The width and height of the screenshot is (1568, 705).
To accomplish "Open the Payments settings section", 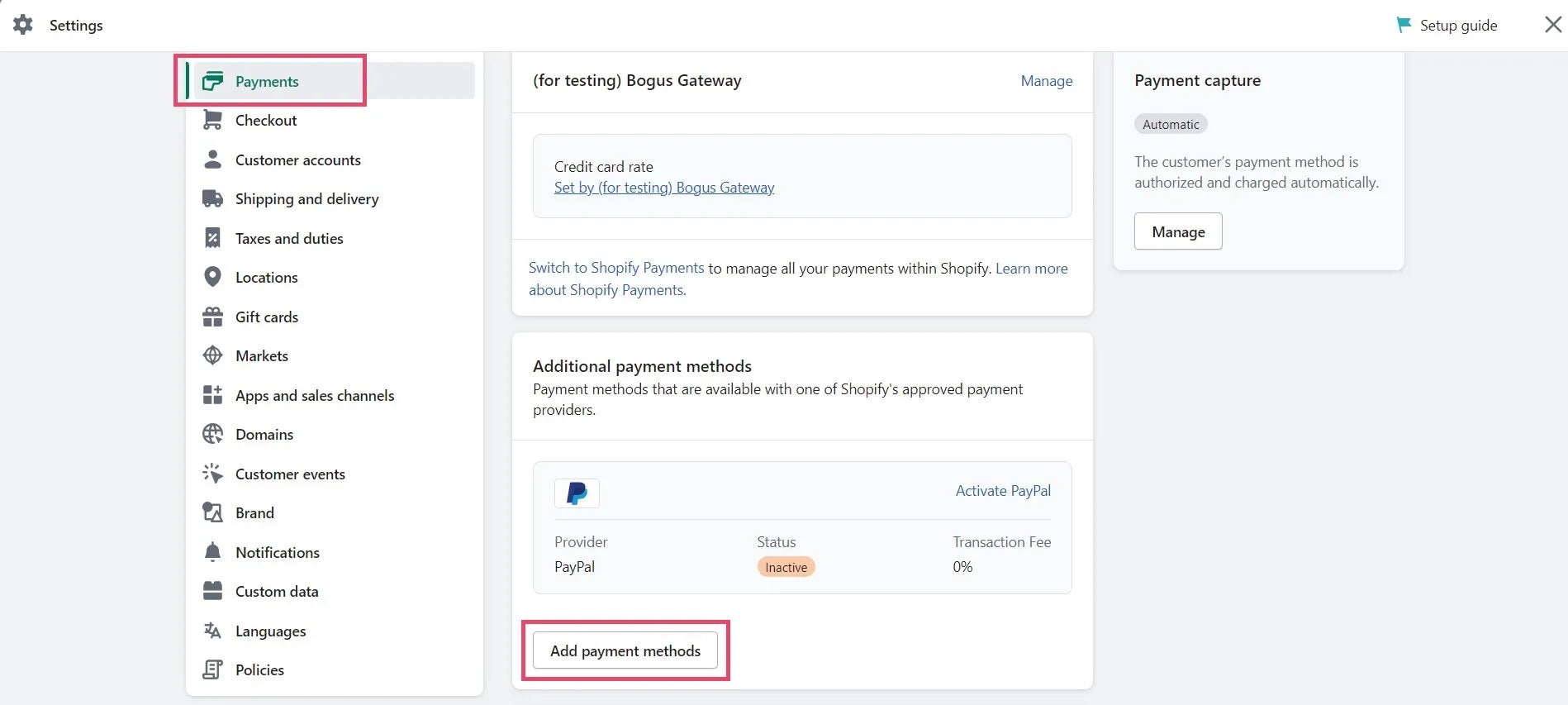I will click(x=267, y=82).
